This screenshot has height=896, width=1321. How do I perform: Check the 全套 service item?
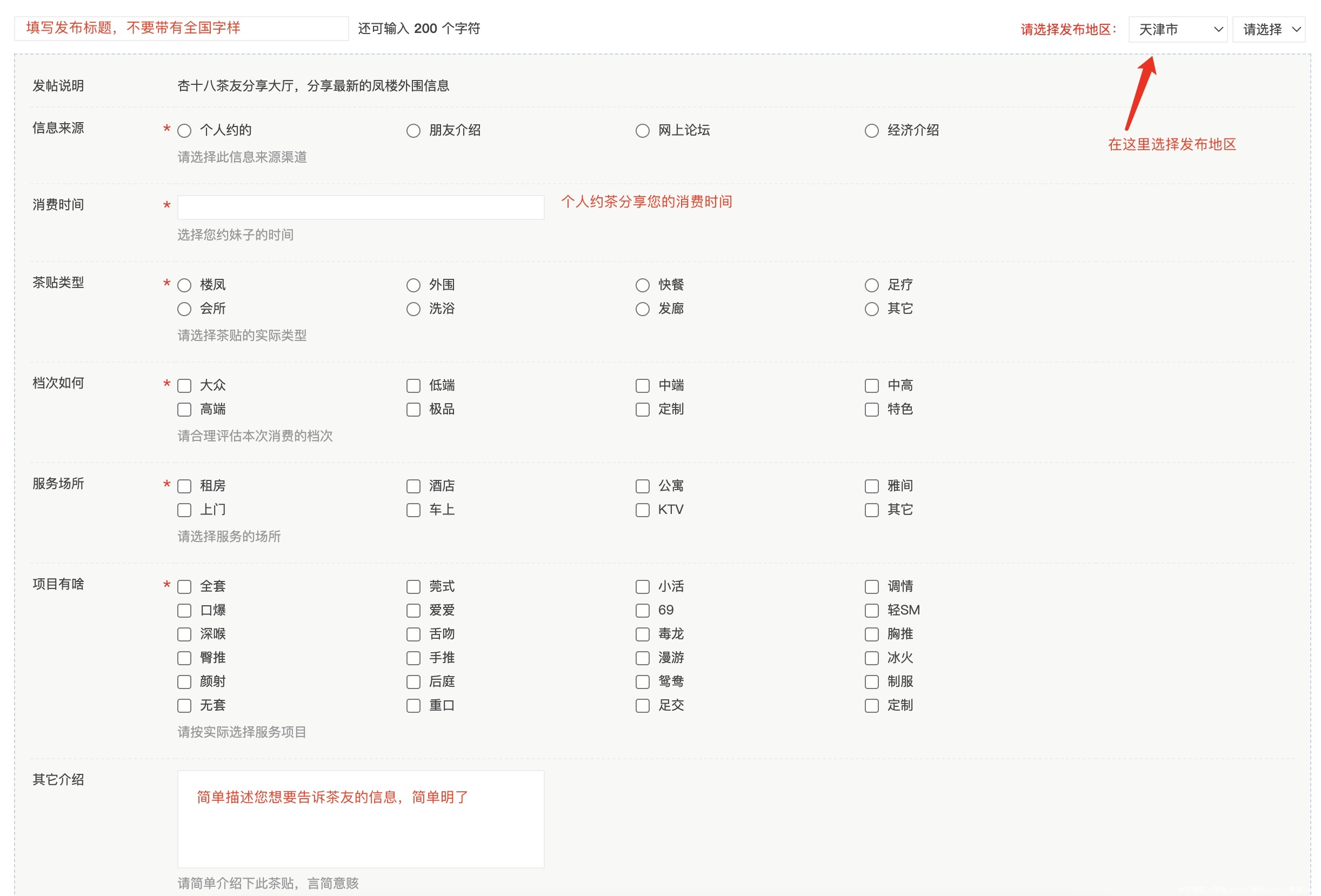(x=184, y=586)
